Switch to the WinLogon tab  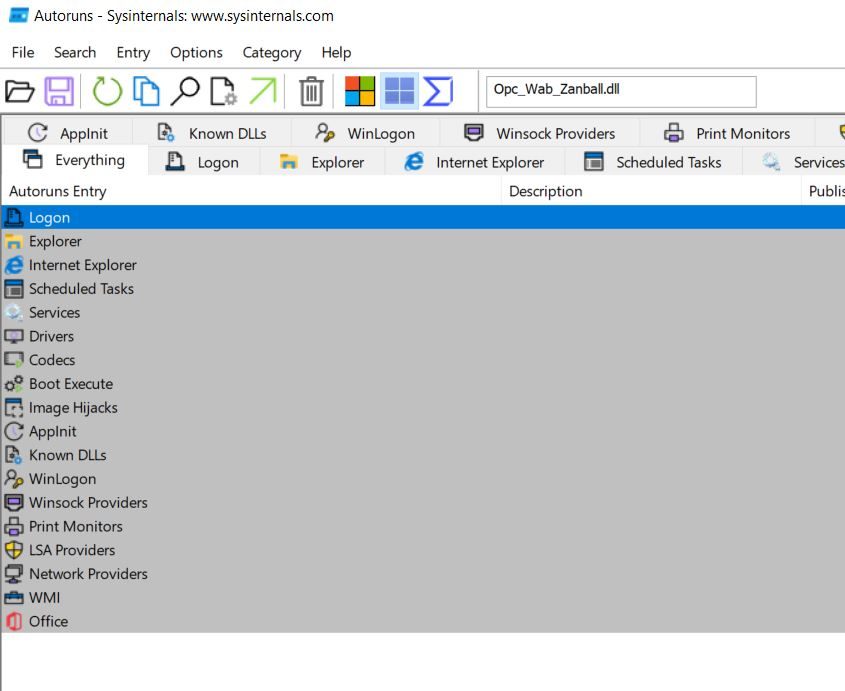click(x=365, y=133)
